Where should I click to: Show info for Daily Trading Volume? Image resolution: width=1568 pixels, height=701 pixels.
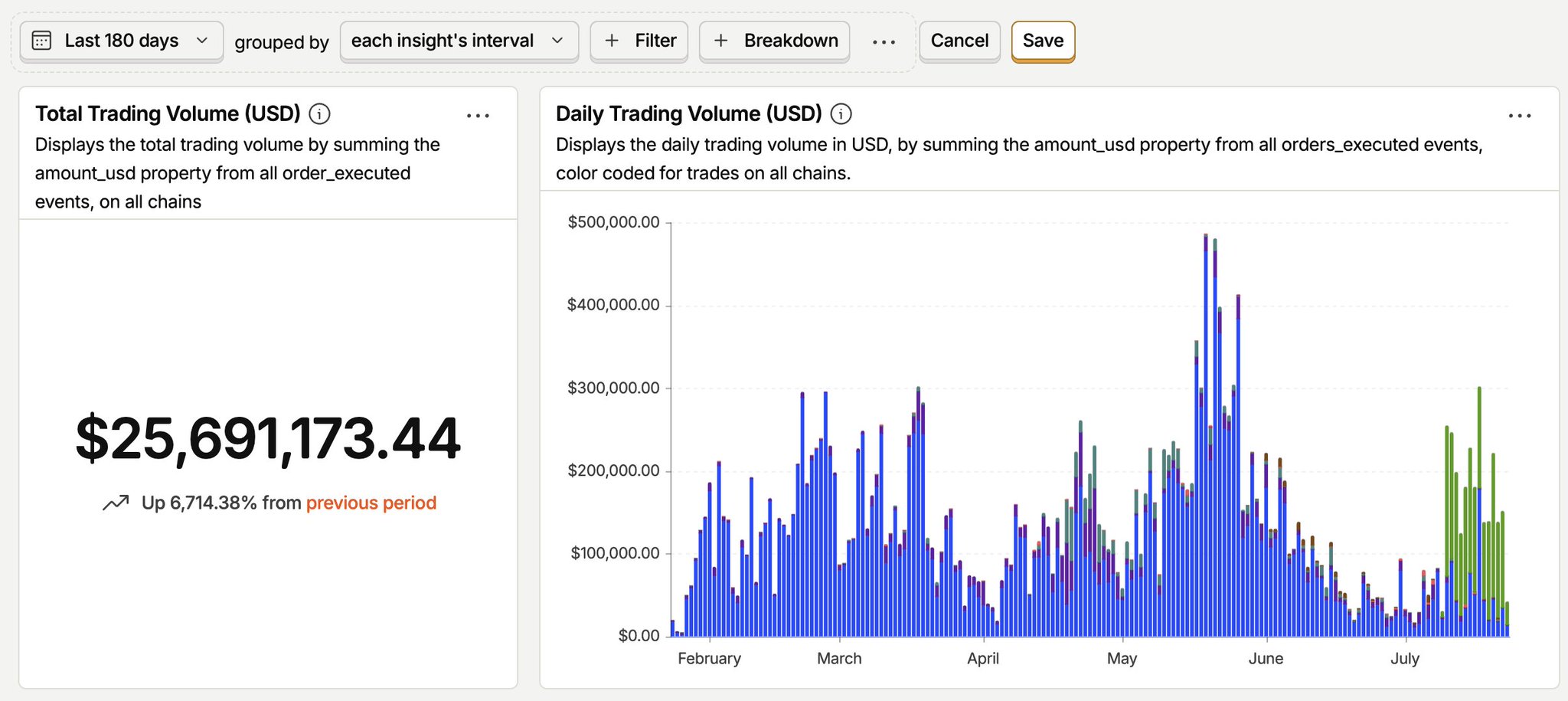(841, 114)
